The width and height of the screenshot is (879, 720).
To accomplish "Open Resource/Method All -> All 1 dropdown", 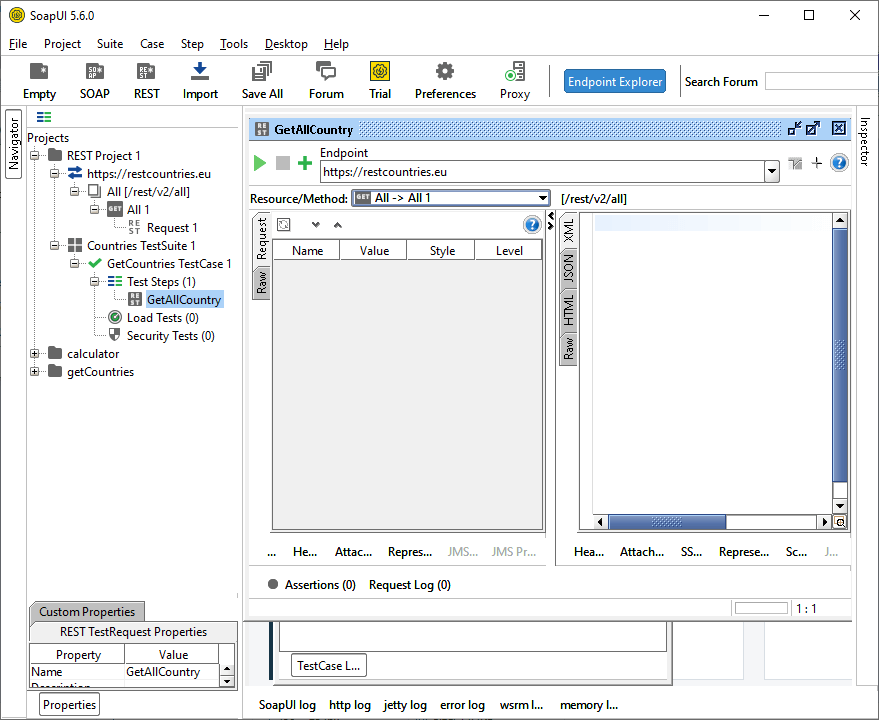I will click(451, 198).
